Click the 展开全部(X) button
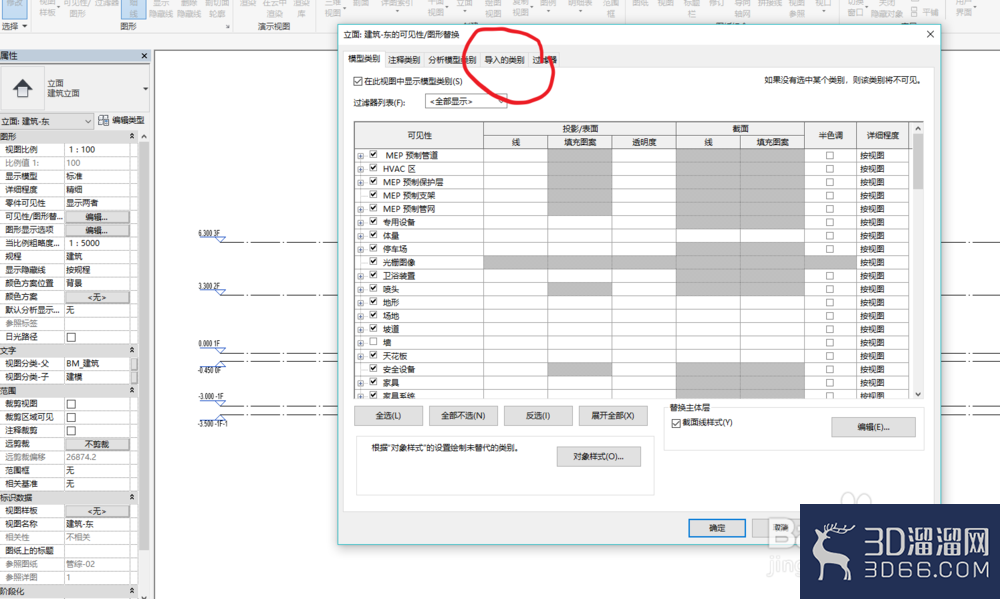The image size is (1000, 599). point(613,415)
